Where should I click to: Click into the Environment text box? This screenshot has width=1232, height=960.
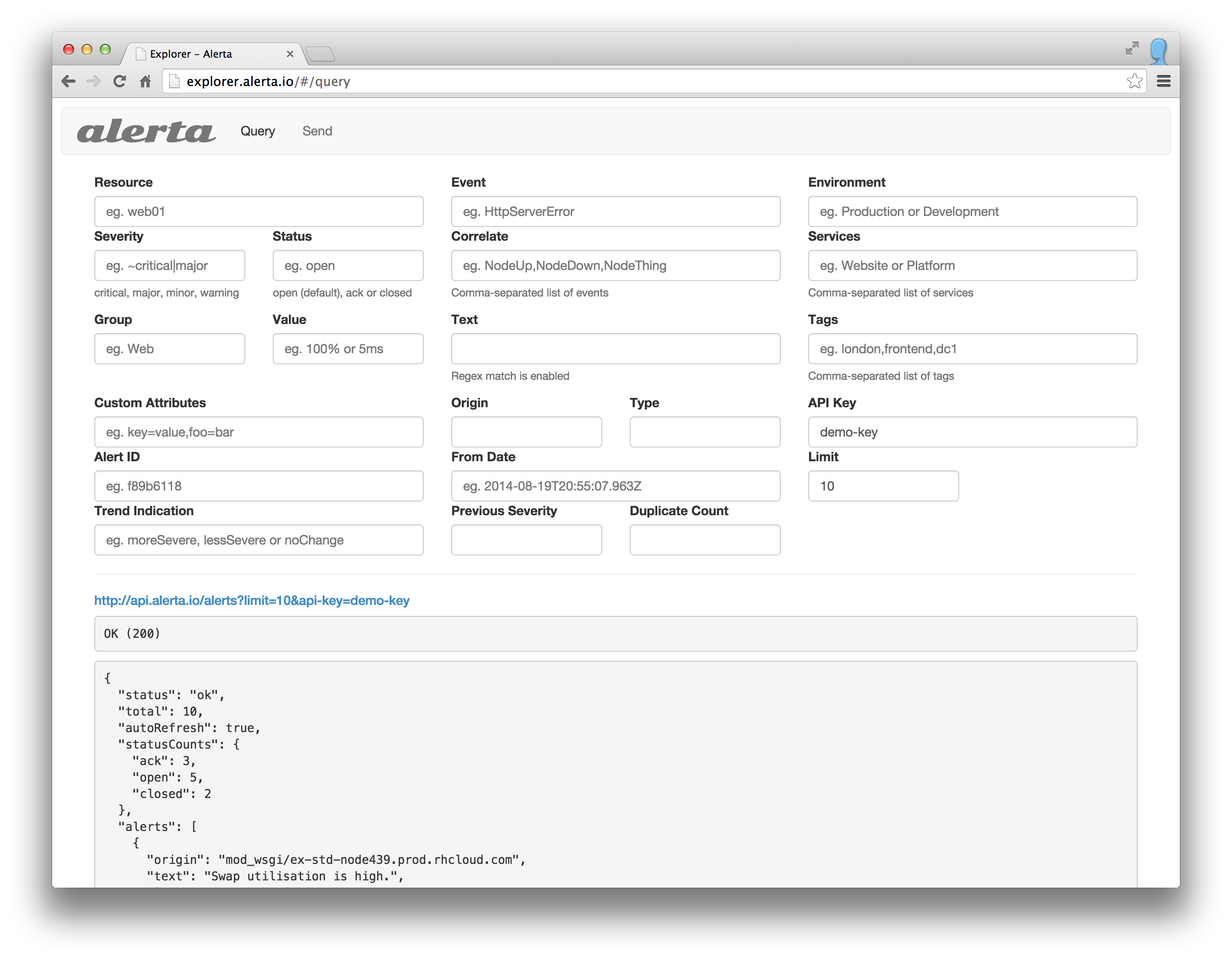[x=972, y=211]
